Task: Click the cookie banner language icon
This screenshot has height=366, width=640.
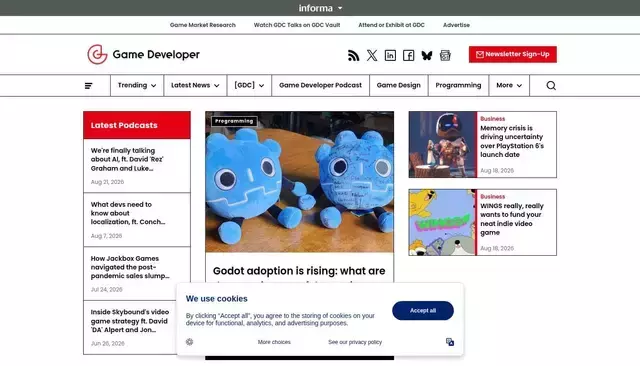Action: point(450,342)
